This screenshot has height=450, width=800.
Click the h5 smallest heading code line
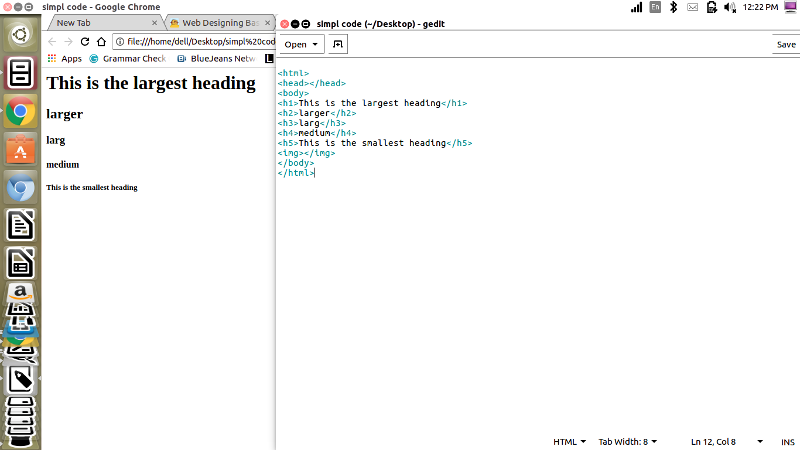375,143
